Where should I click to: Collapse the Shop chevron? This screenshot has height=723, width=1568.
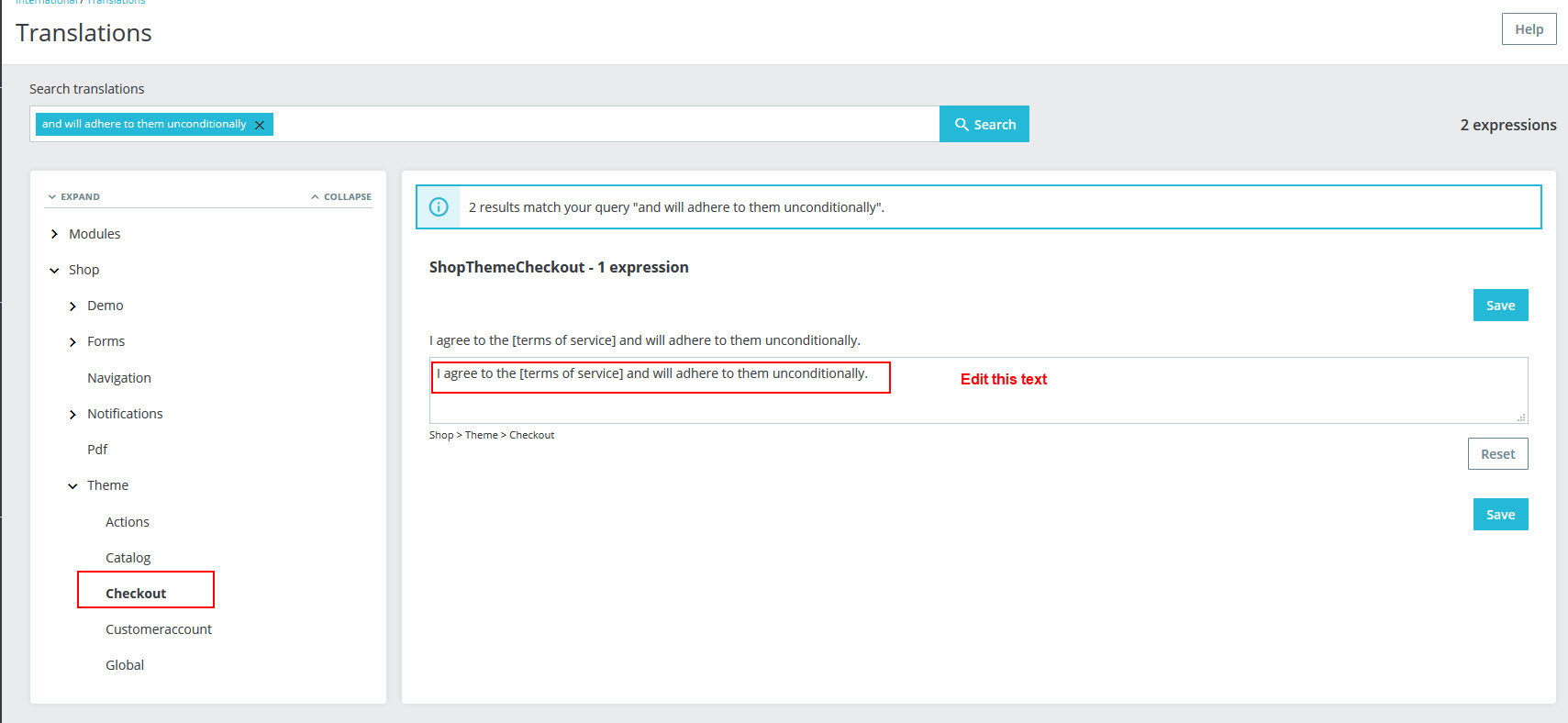54,271
